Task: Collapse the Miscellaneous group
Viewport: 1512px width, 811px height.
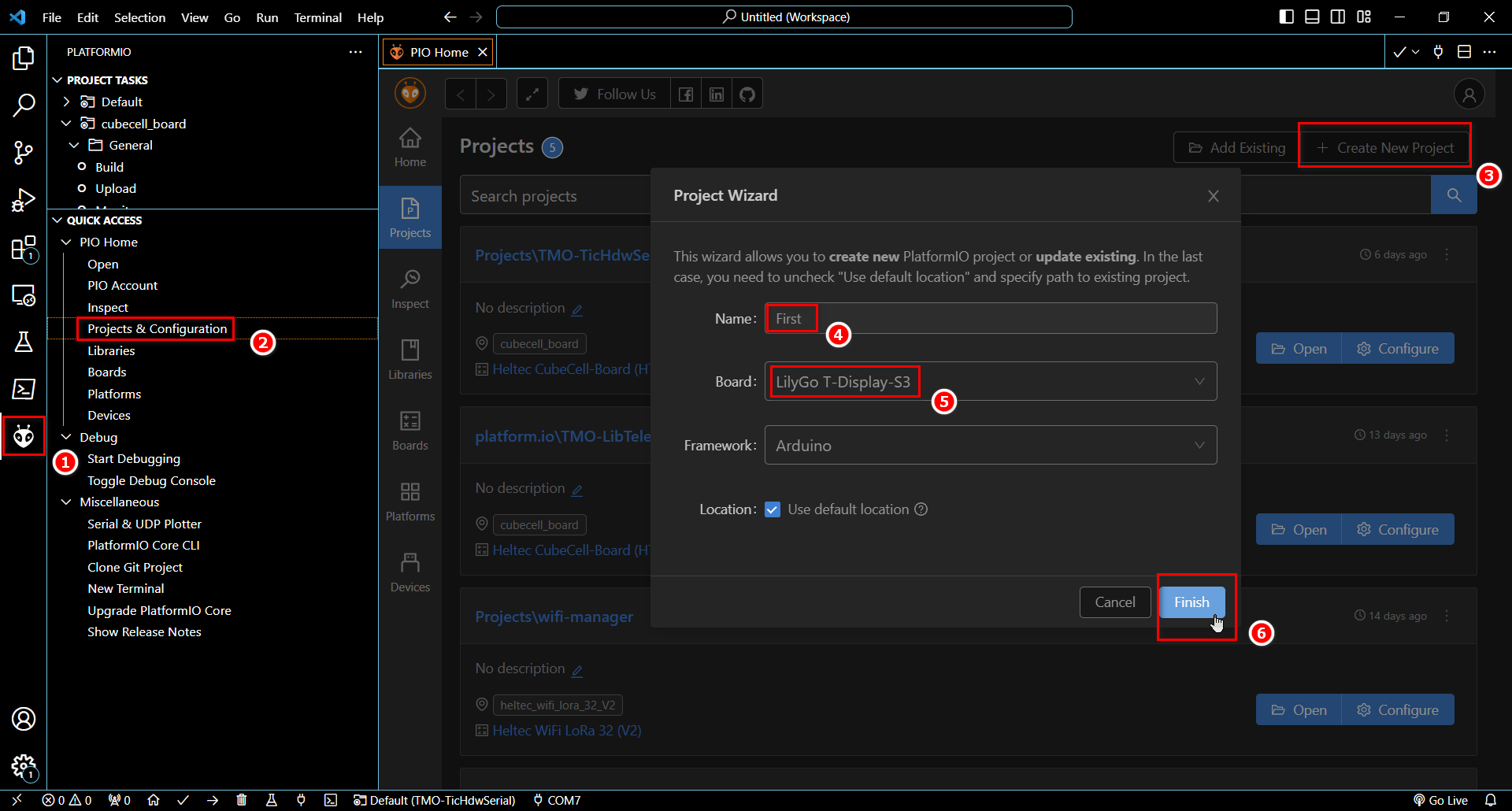Action: 66,502
